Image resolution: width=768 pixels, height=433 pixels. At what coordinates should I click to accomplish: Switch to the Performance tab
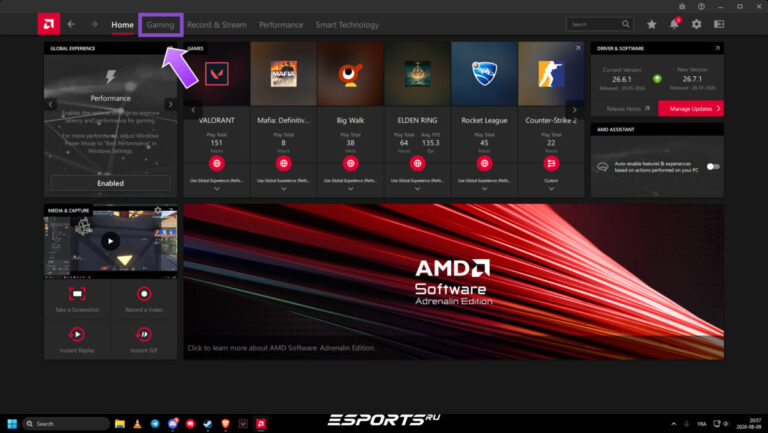[281, 24]
